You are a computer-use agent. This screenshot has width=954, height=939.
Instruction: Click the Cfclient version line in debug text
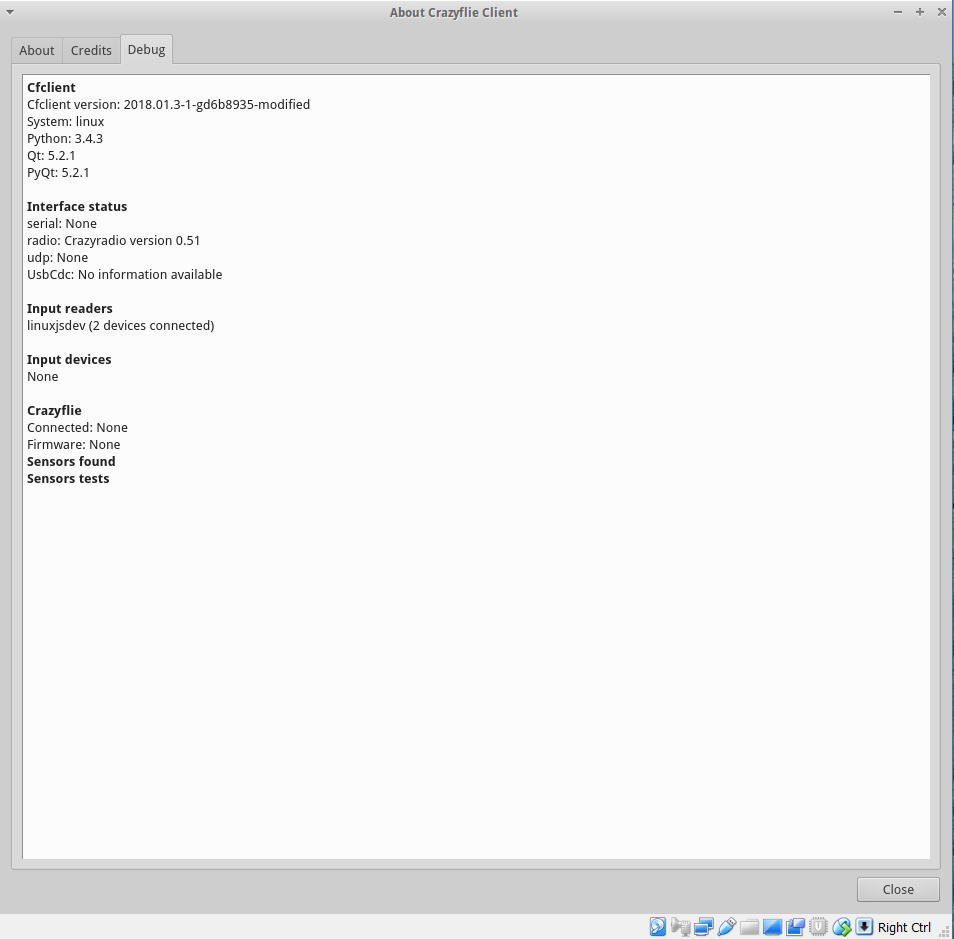coord(168,104)
